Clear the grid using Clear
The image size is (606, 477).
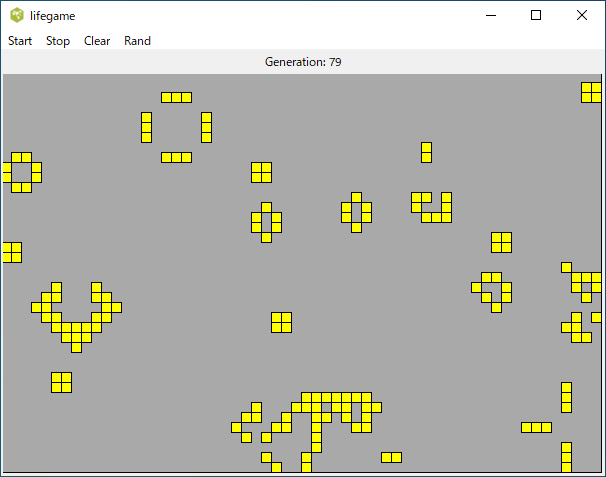pos(97,41)
